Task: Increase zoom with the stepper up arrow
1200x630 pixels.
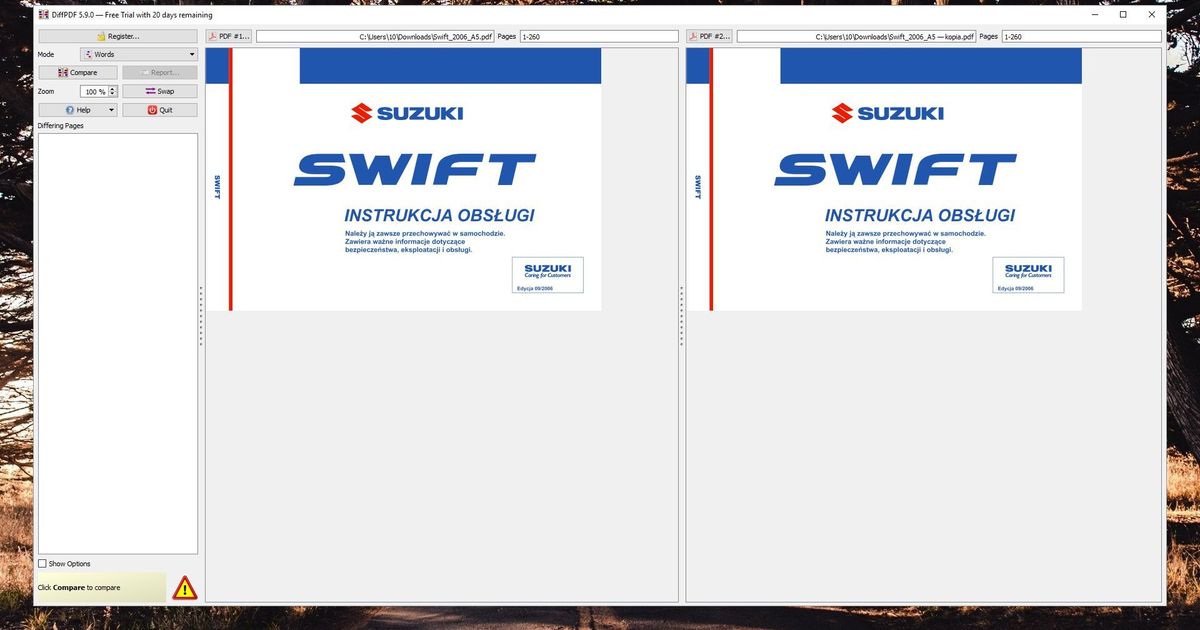Action: click(113, 88)
